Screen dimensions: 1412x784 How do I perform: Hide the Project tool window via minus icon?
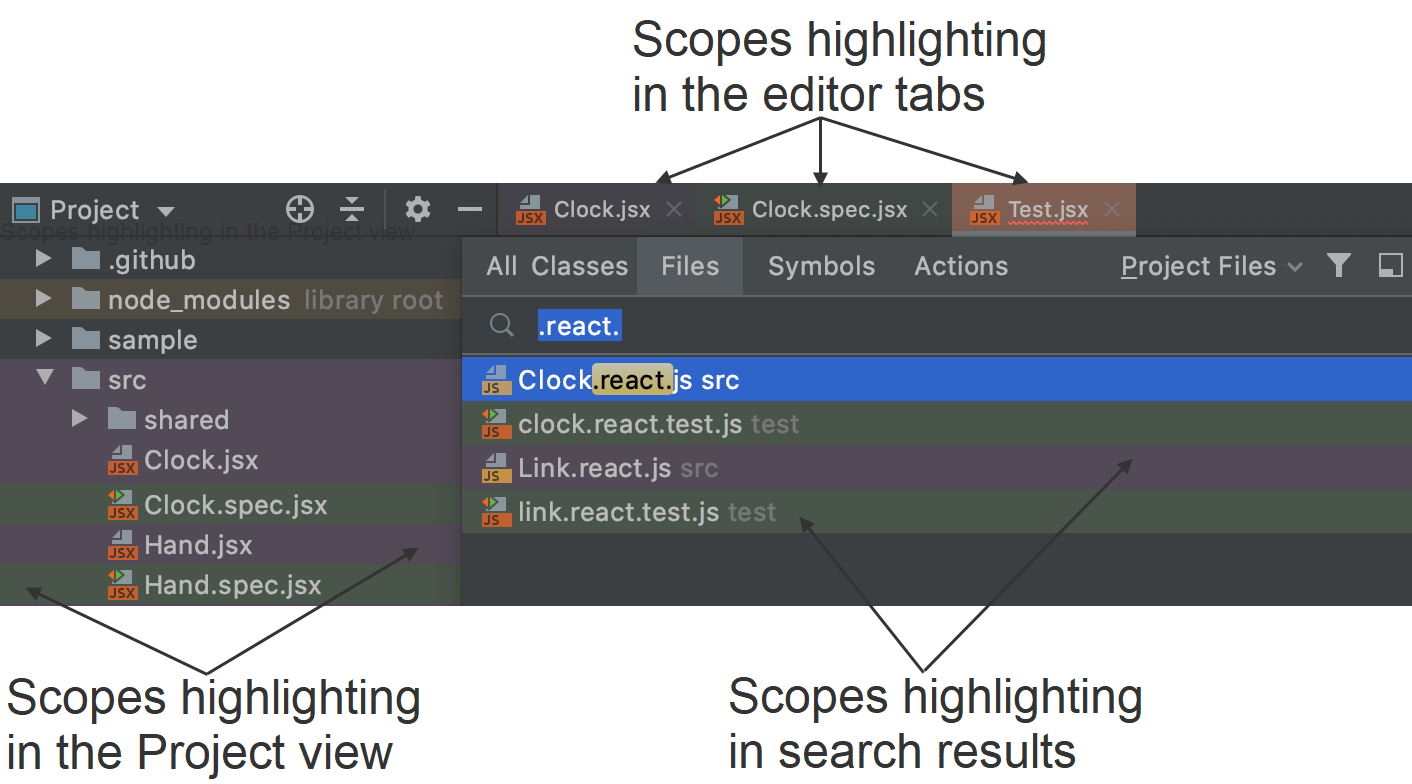[469, 209]
